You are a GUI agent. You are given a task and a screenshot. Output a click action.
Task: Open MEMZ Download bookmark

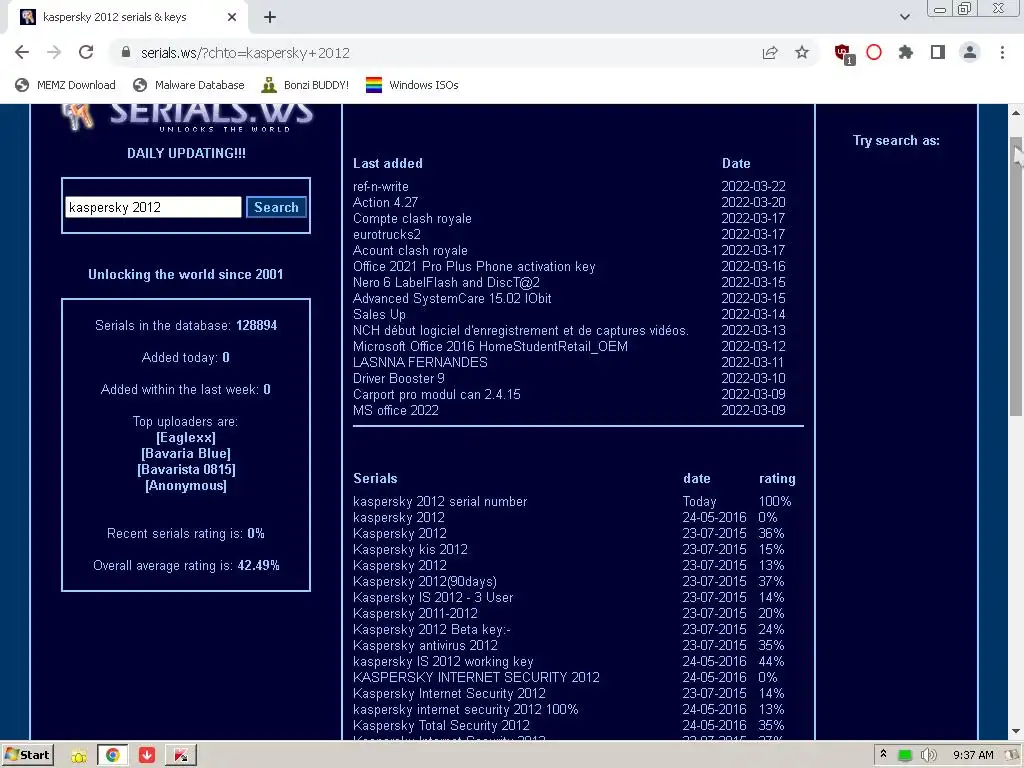coord(65,85)
